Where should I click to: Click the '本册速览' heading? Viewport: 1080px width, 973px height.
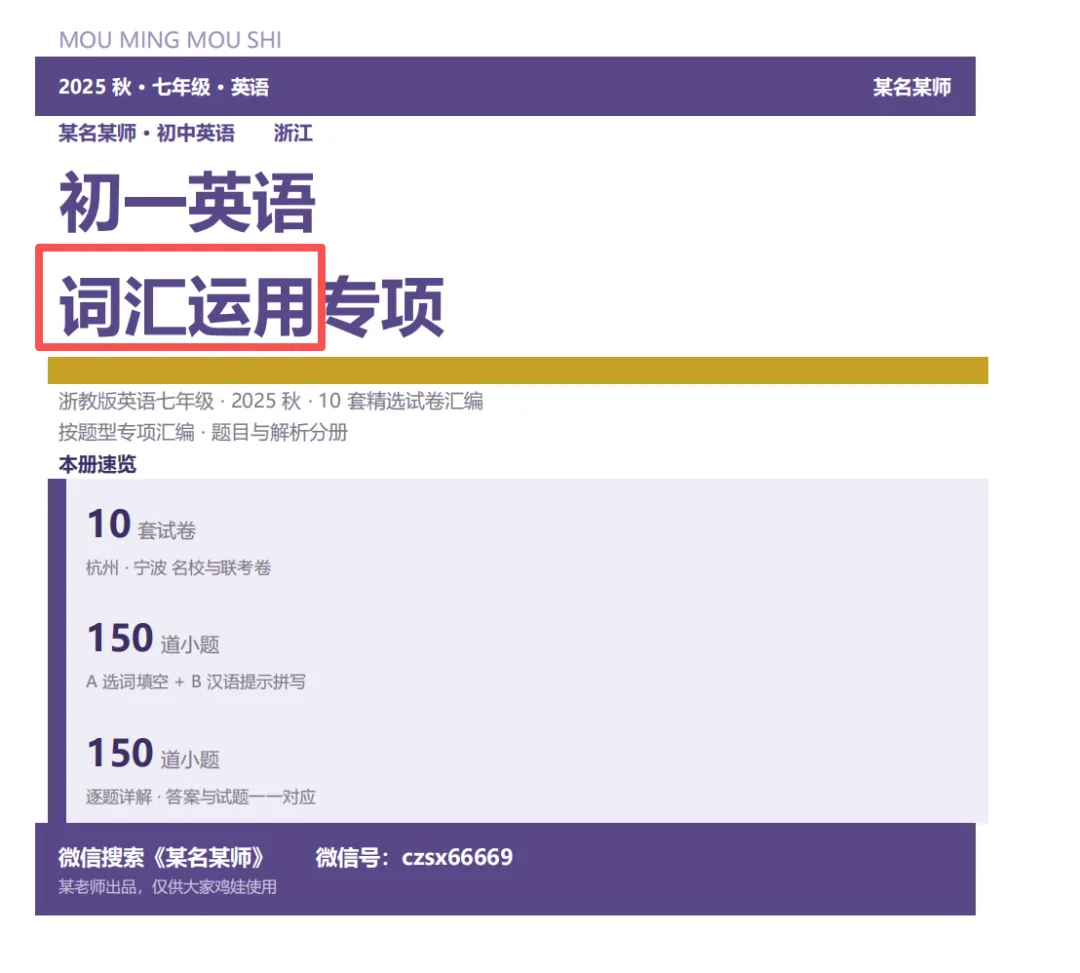point(97,465)
